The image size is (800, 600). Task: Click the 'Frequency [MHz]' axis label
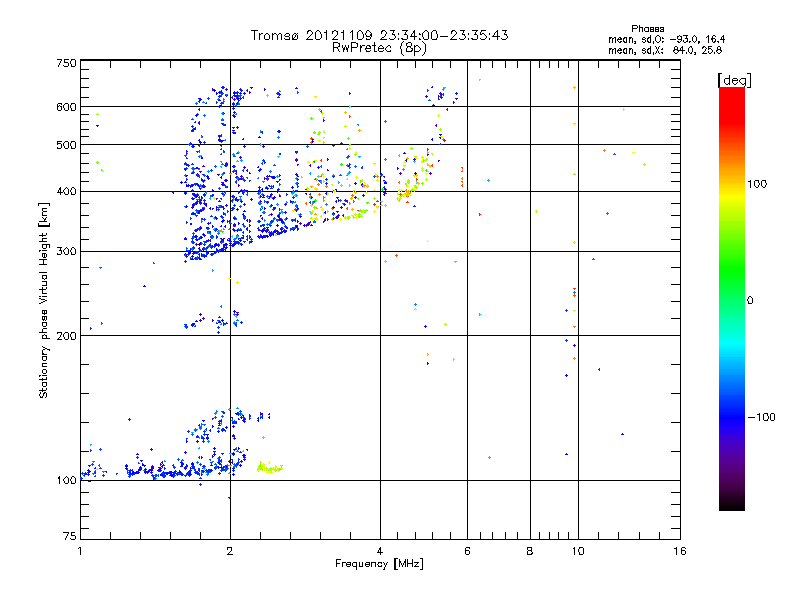tap(379, 564)
